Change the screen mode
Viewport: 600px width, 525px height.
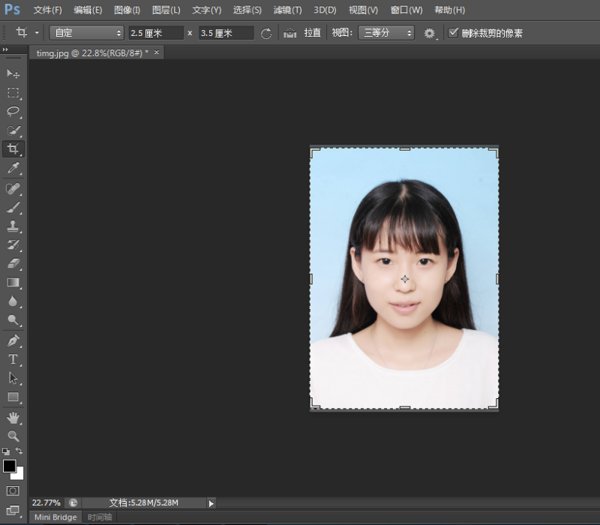(x=13, y=510)
